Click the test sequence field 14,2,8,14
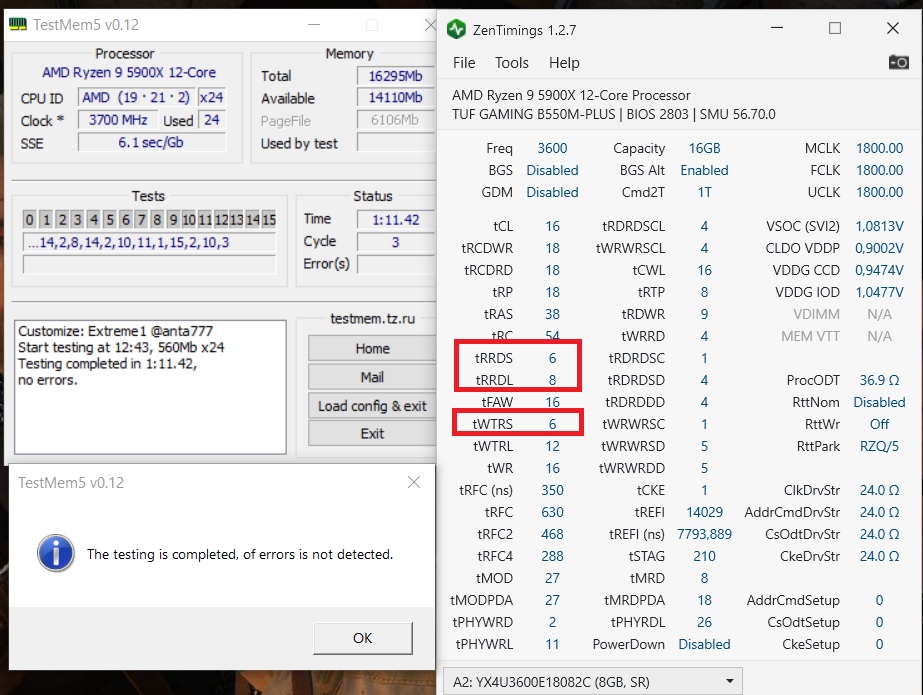The height and width of the screenshot is (695, 923). point(149,242)
